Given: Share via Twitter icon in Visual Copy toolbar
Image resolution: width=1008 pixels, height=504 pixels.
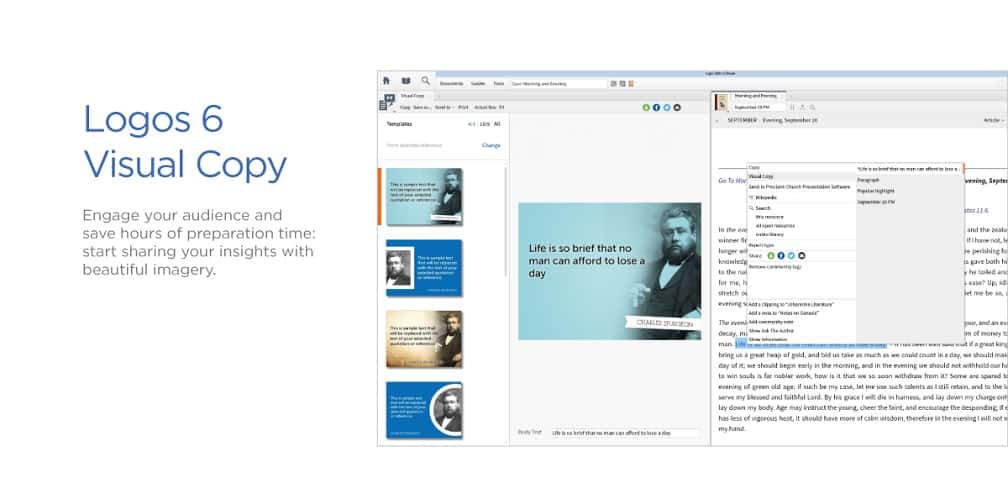Looking at the screenshot, I should 666,107.
